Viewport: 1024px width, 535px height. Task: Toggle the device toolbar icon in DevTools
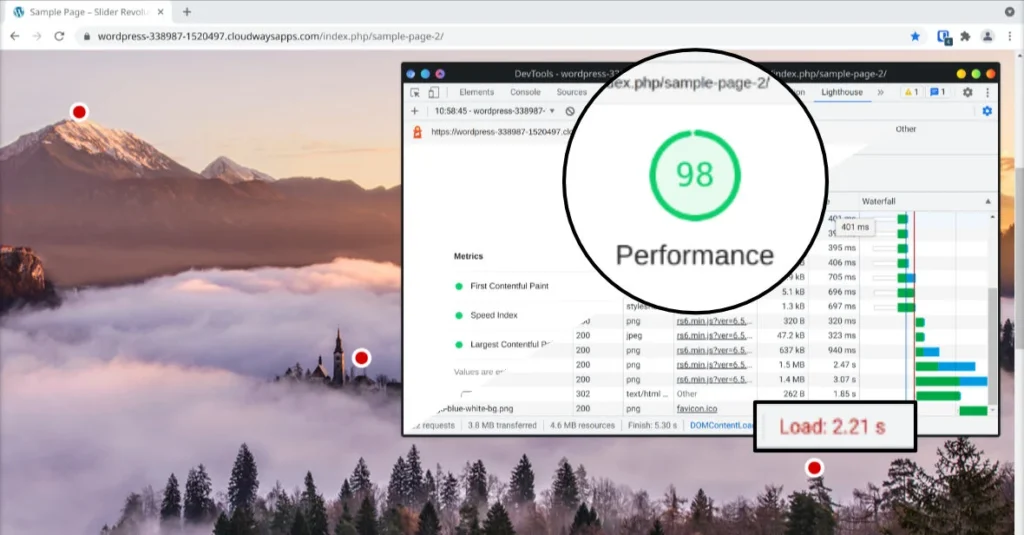(x=434, y=93)
